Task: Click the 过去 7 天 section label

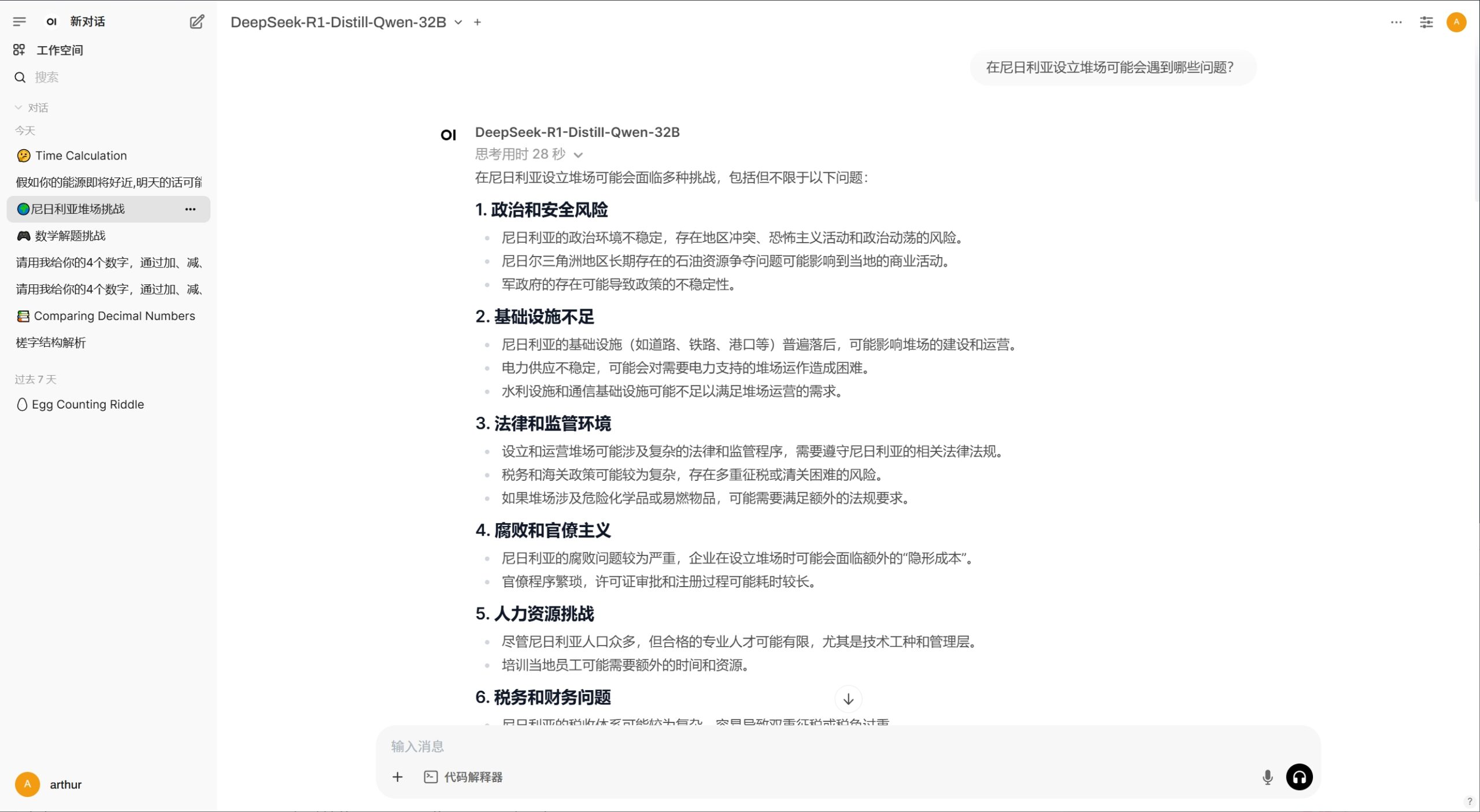Action: [35, 379]
